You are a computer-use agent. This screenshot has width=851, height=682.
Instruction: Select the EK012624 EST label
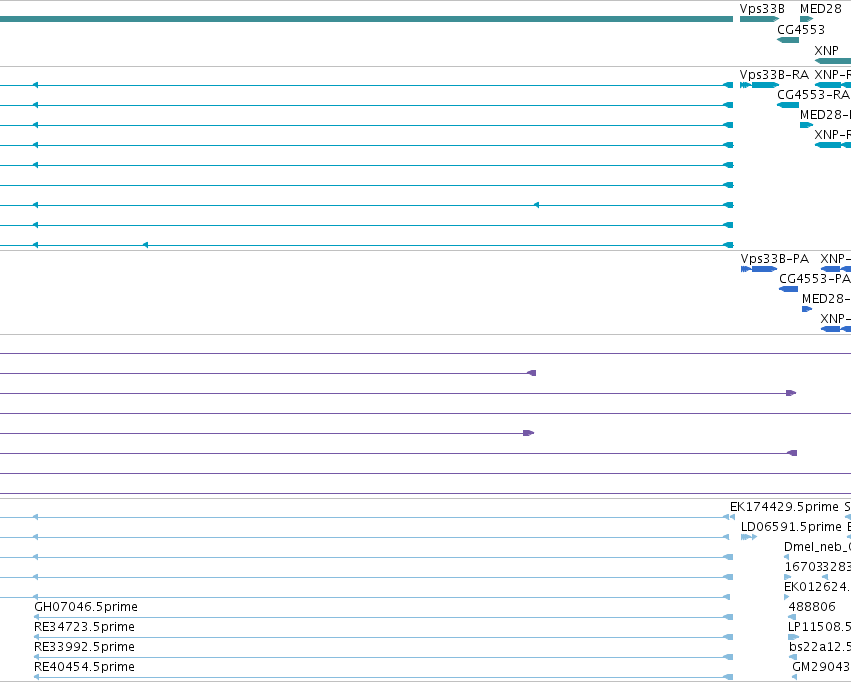pos(817,587)
